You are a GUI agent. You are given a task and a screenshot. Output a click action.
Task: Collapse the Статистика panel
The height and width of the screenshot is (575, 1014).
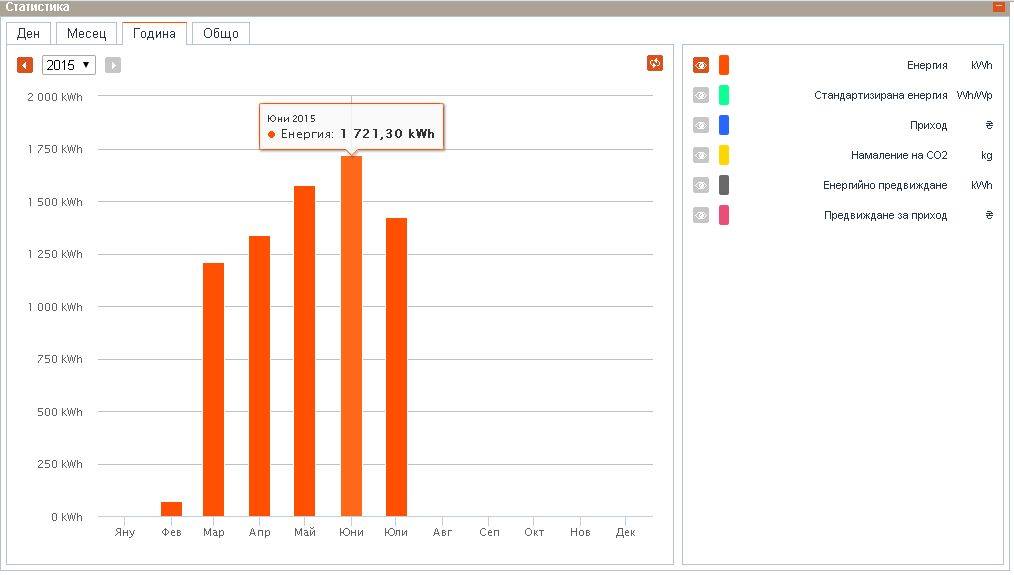(x=998, y=7)
